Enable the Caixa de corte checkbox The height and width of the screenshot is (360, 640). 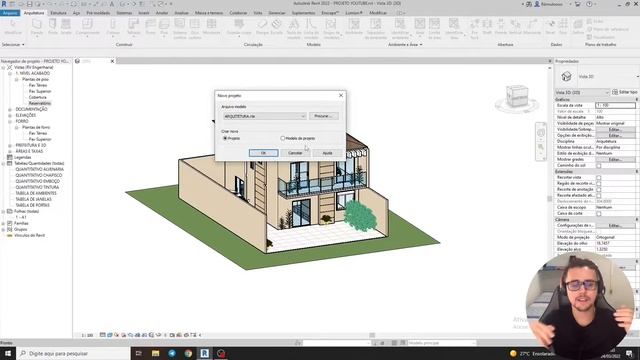point(598,213)
